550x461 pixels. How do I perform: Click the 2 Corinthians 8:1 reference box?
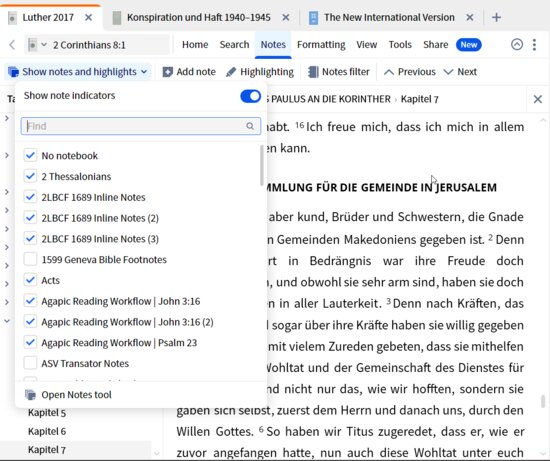click(97, 45)
